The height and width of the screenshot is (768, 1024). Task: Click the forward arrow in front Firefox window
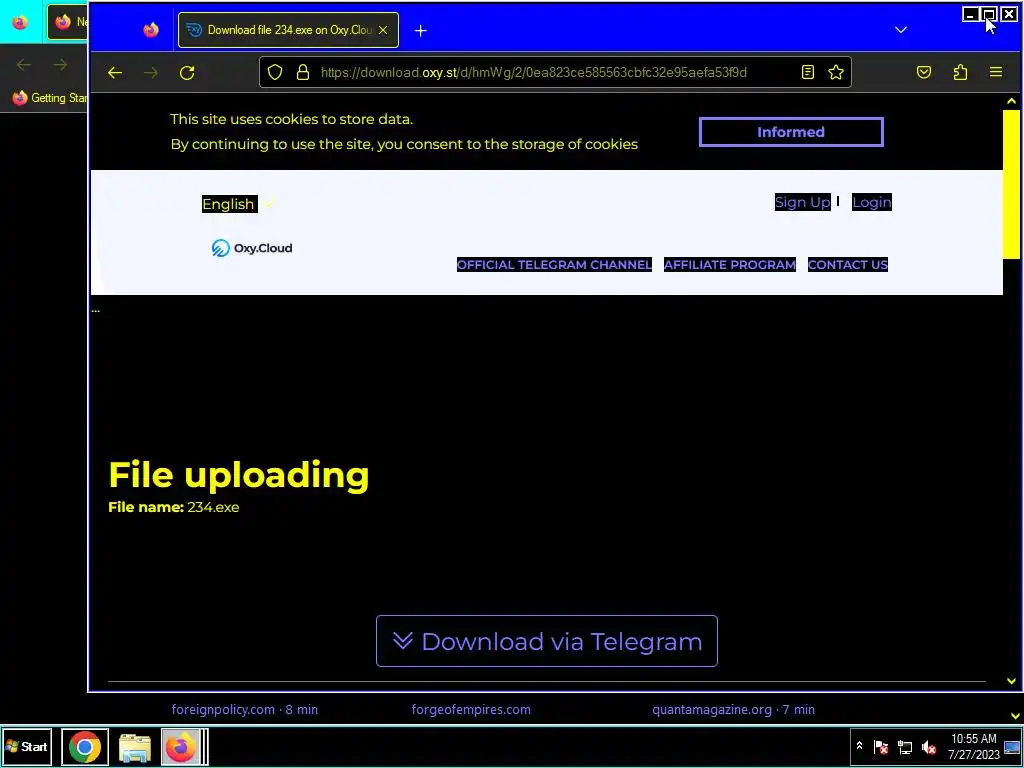point(151,72)
